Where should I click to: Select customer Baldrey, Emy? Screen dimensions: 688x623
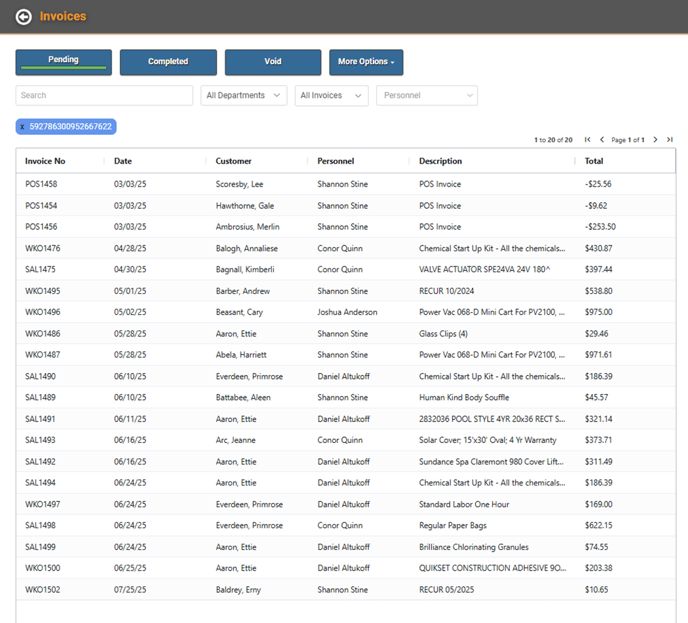tap(238, 590)
